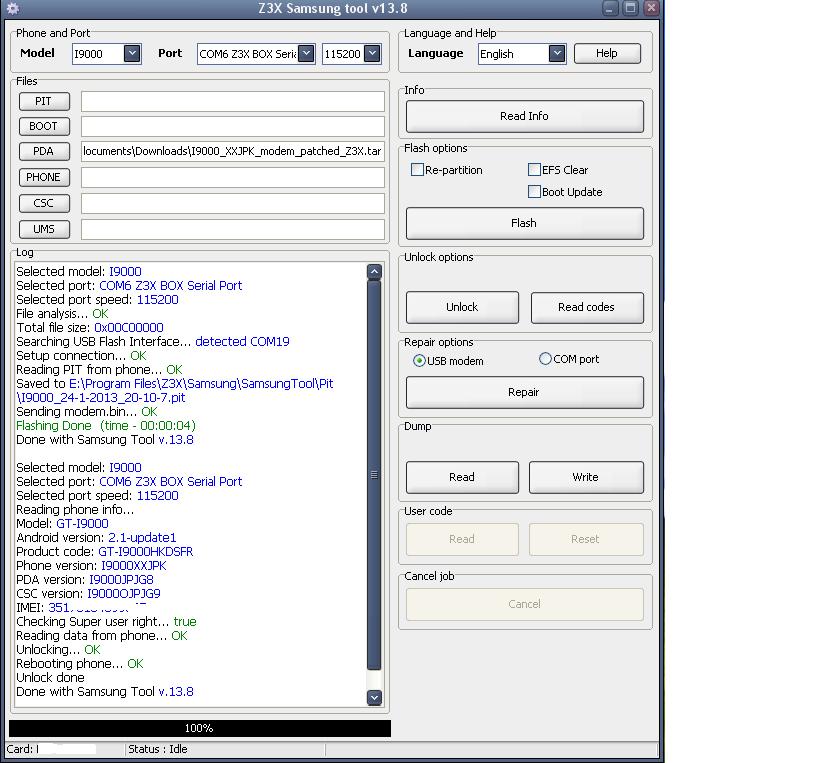Click log line 'Rebooting phone... OK'

point(80,664)
